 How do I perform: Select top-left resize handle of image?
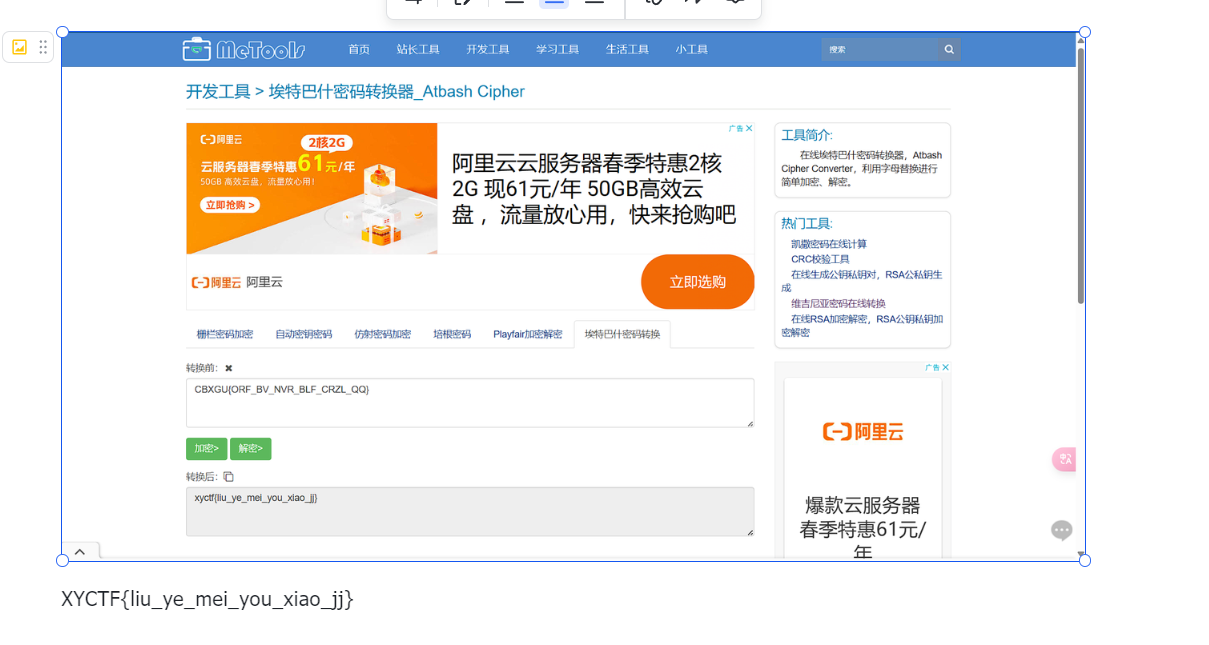pos(62,32)
